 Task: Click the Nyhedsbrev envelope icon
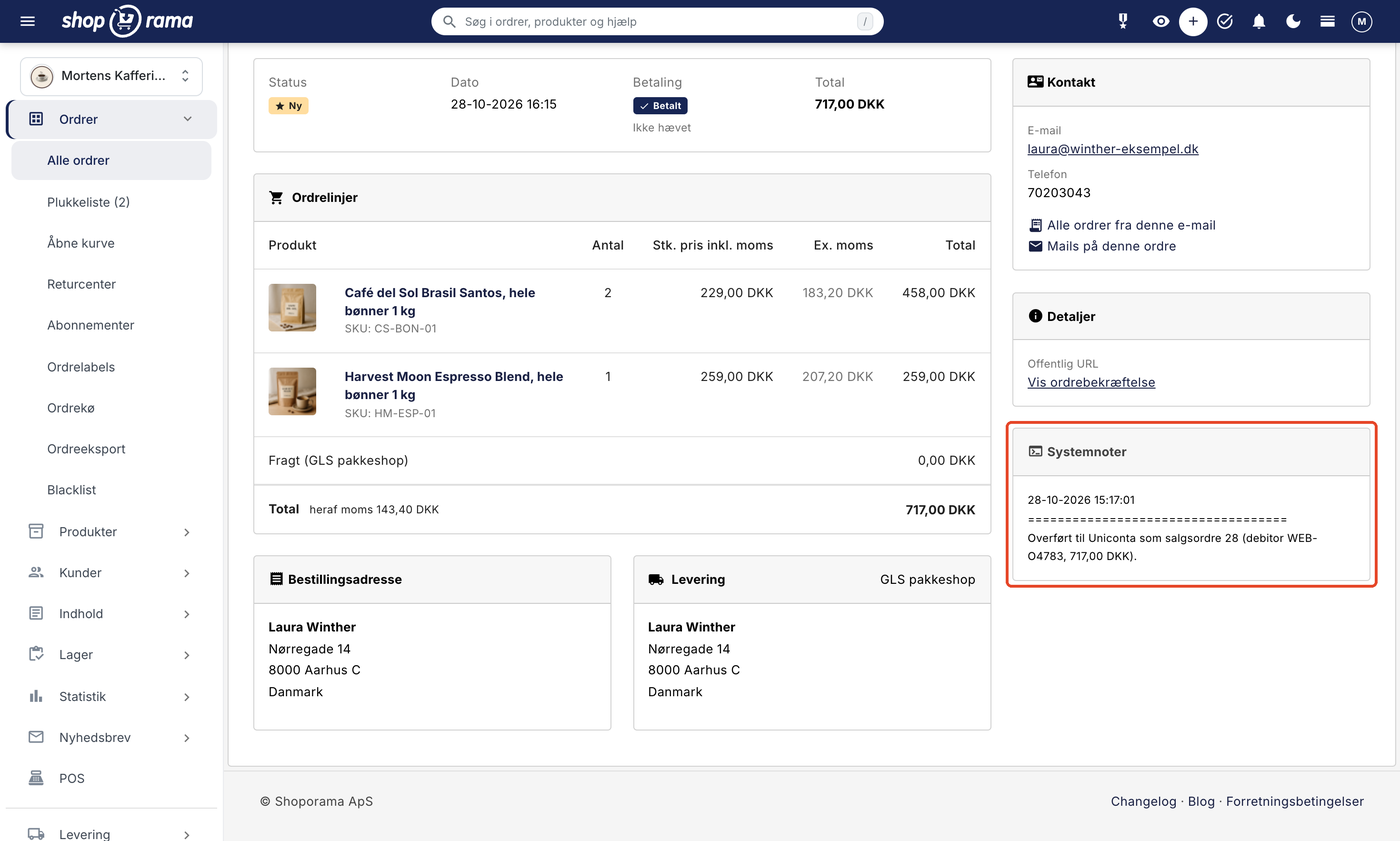pos(36,737)
